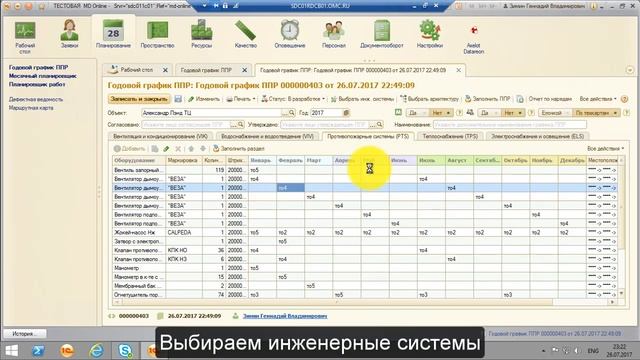Open the Axelot Datareon icon
Screen dimensions: 640x360
[473, 31]
